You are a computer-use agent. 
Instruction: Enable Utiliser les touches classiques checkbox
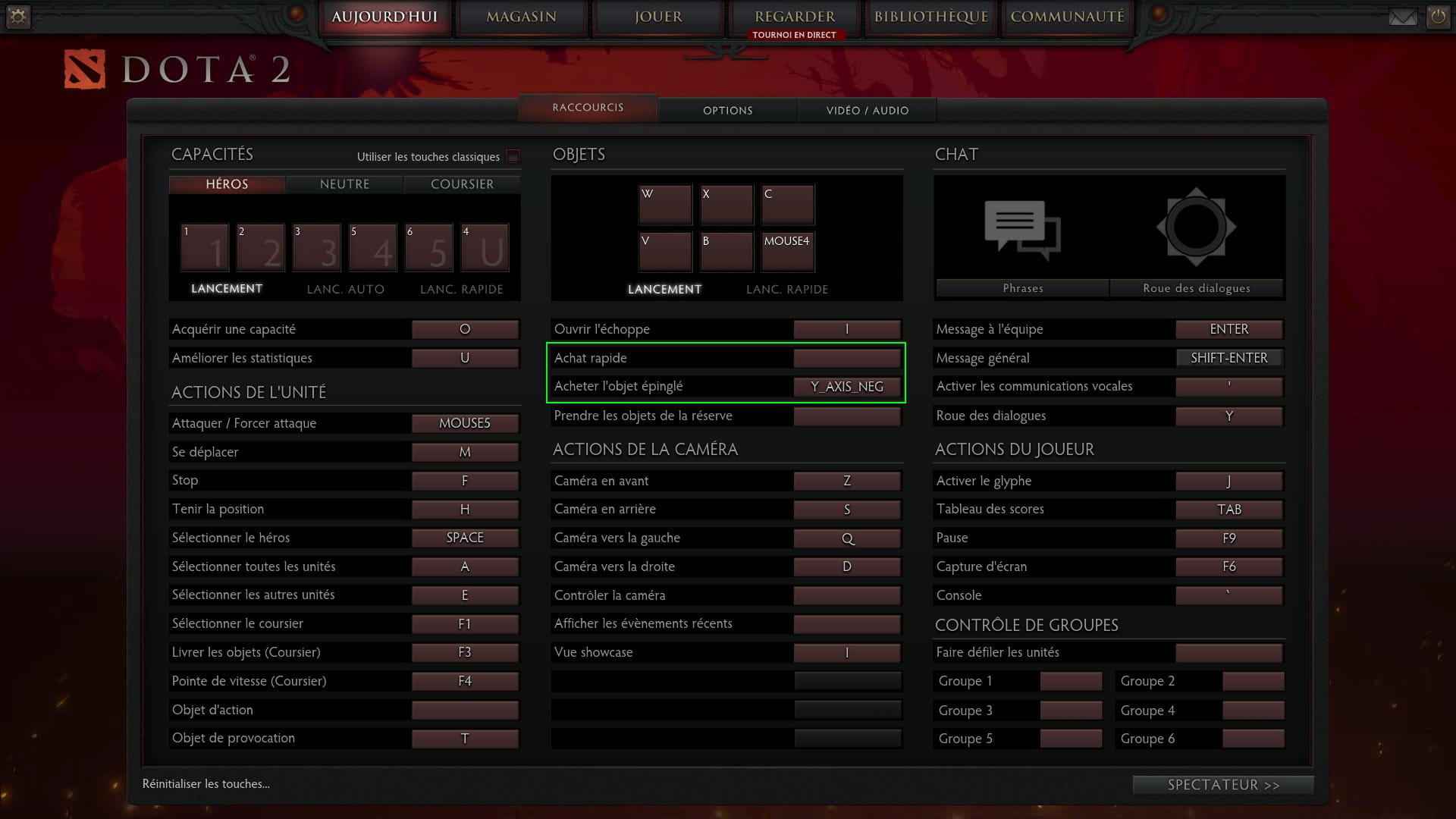pyautogui.click(x=513, y=157)
